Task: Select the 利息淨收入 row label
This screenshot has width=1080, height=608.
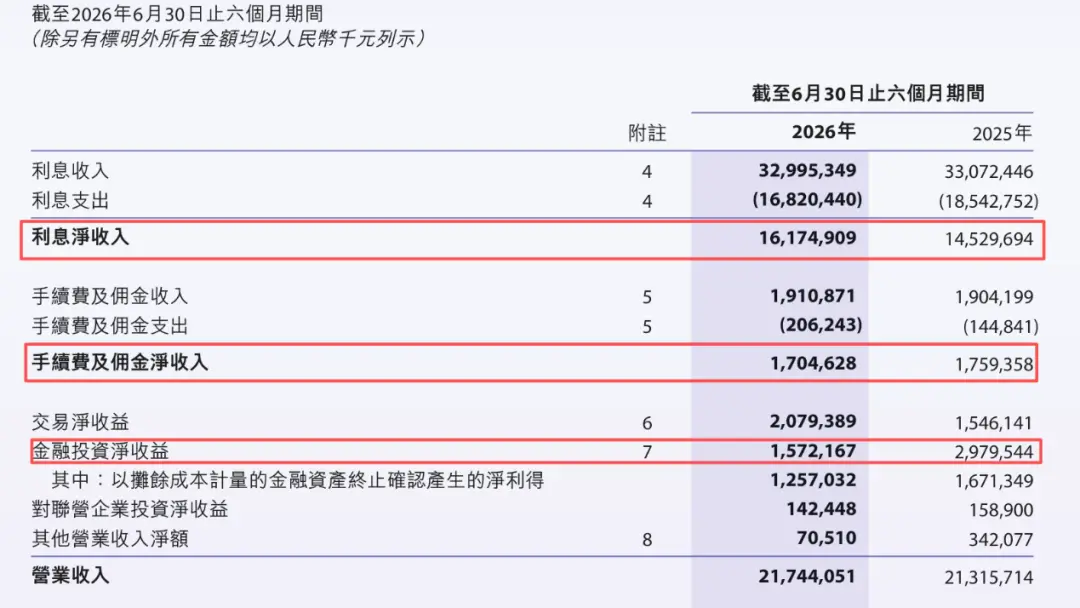Action: click(x=80, y=237)
